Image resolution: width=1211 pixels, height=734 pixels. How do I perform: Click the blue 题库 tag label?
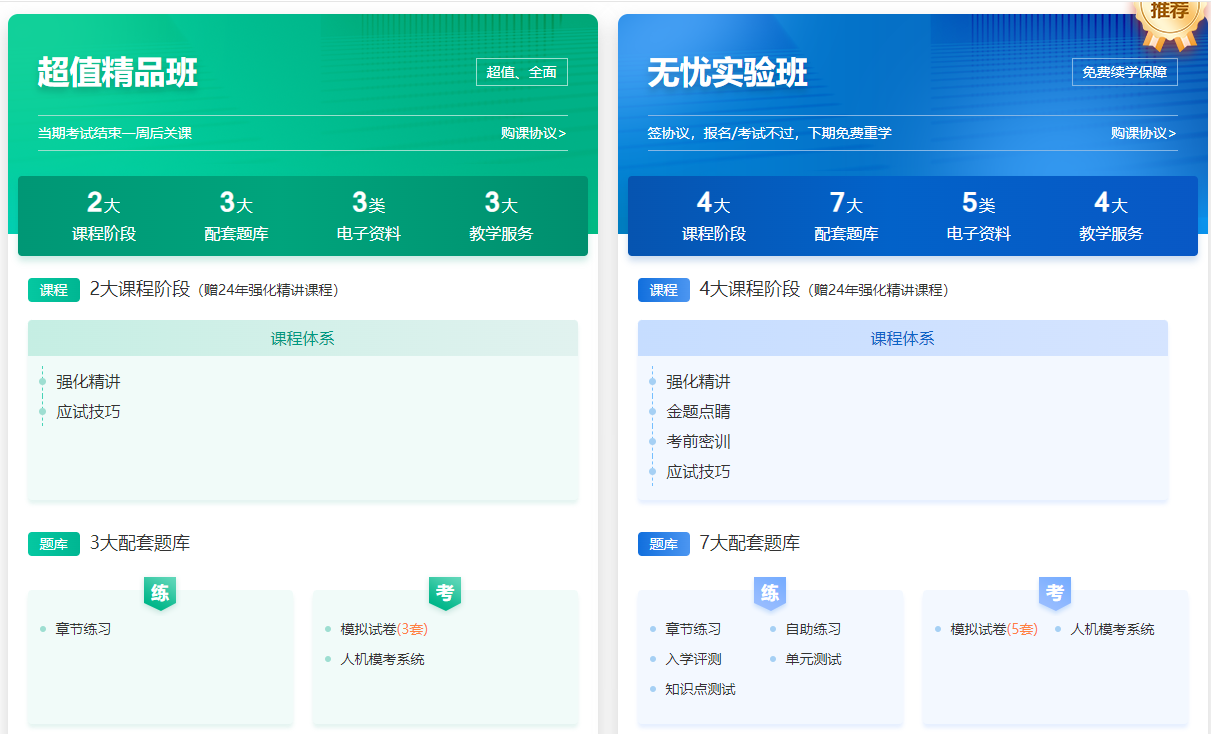pos(664,544)
